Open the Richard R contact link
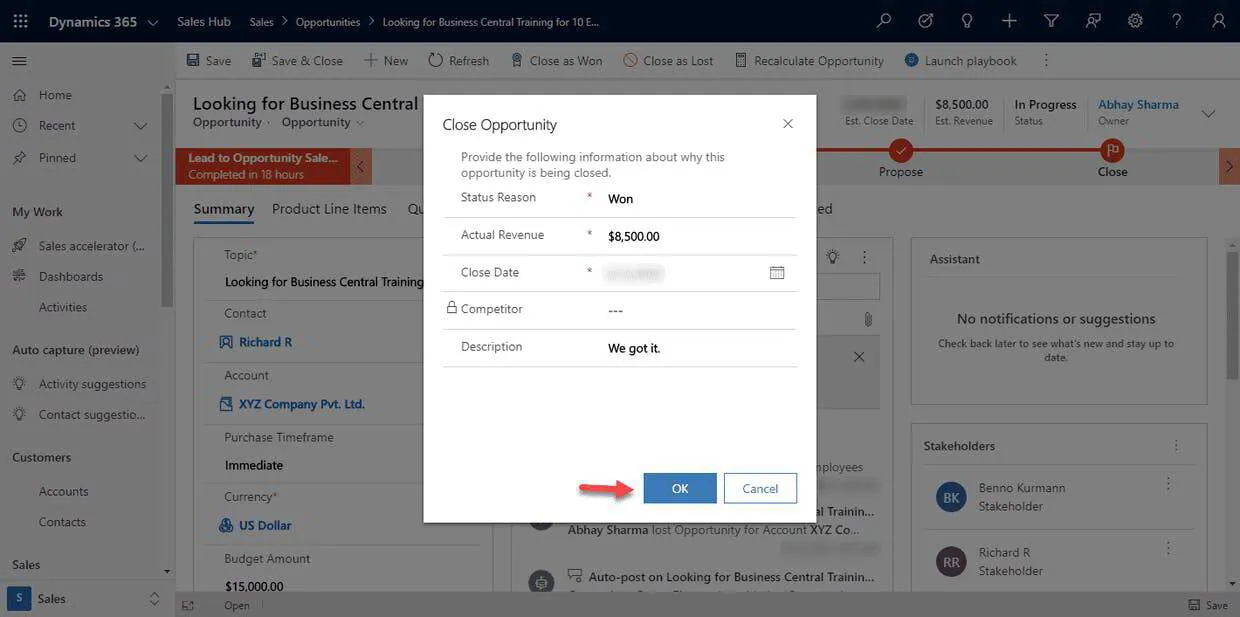This screenshot has width=1240, height=617. tap(265, 342)
